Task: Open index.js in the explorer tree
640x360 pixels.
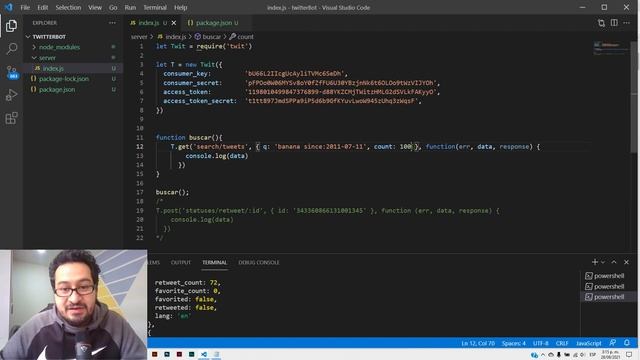Action: click(x=53, y=68)
